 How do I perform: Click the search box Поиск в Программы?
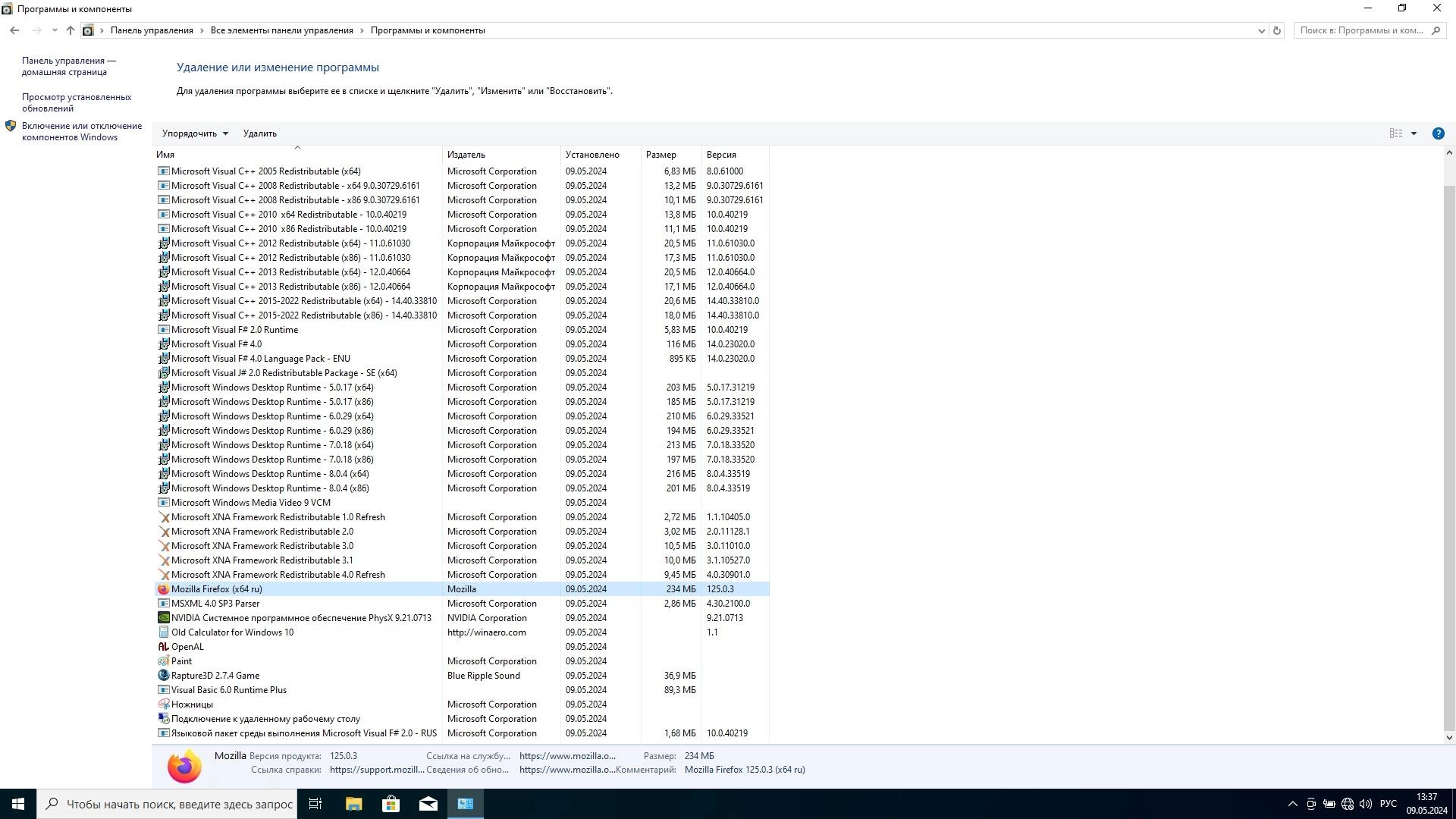(1362, 30)
